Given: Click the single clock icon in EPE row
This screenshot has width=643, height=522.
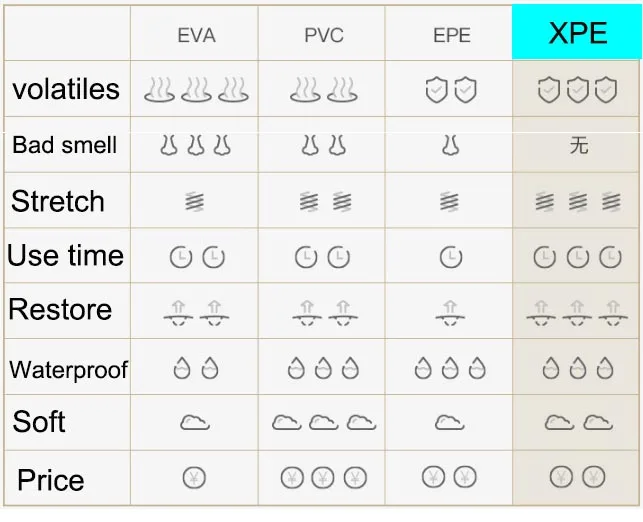Looking at the screenshot, I should [451, 257].
